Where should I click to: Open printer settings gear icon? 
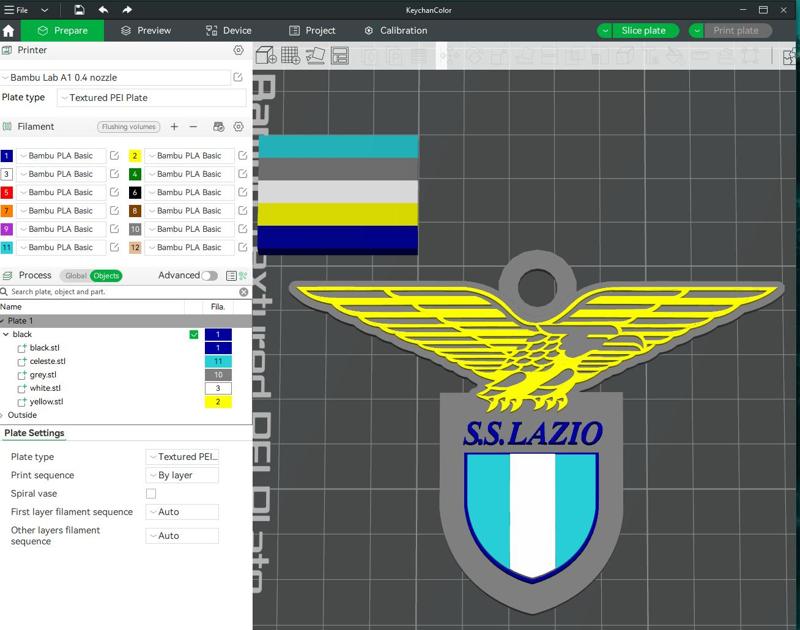(238, 50)
